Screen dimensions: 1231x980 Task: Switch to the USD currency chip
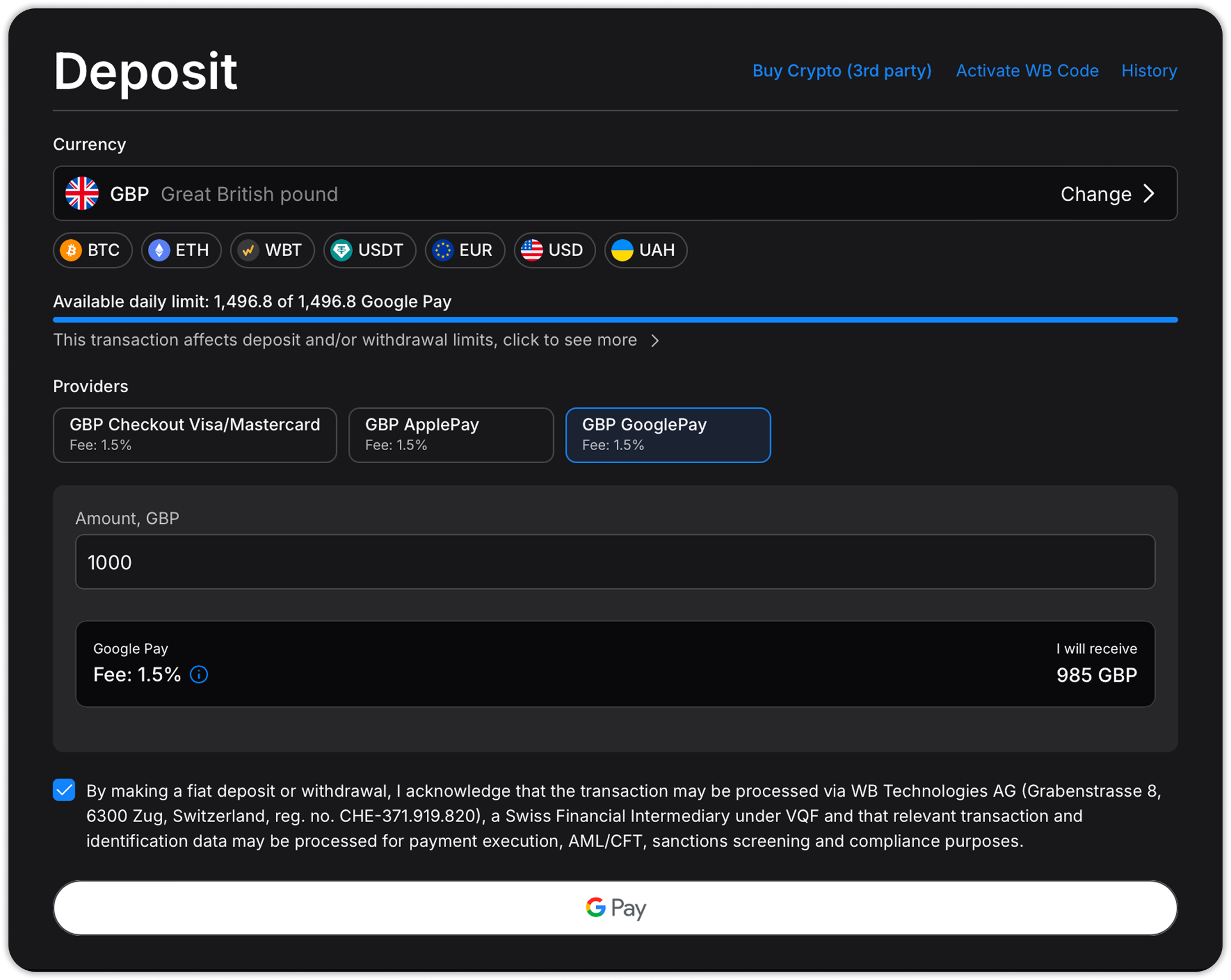pyautogui.click(x=554, y=250)
